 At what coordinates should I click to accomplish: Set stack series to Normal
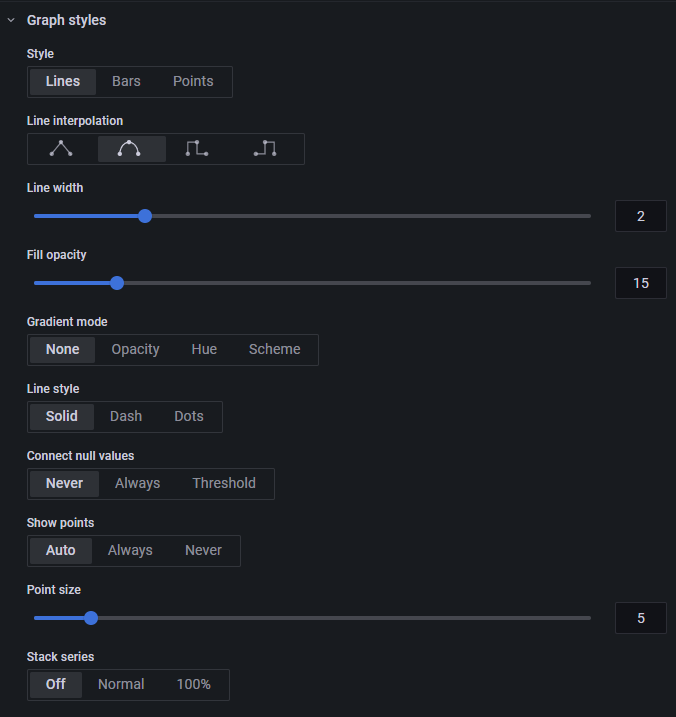121,685
